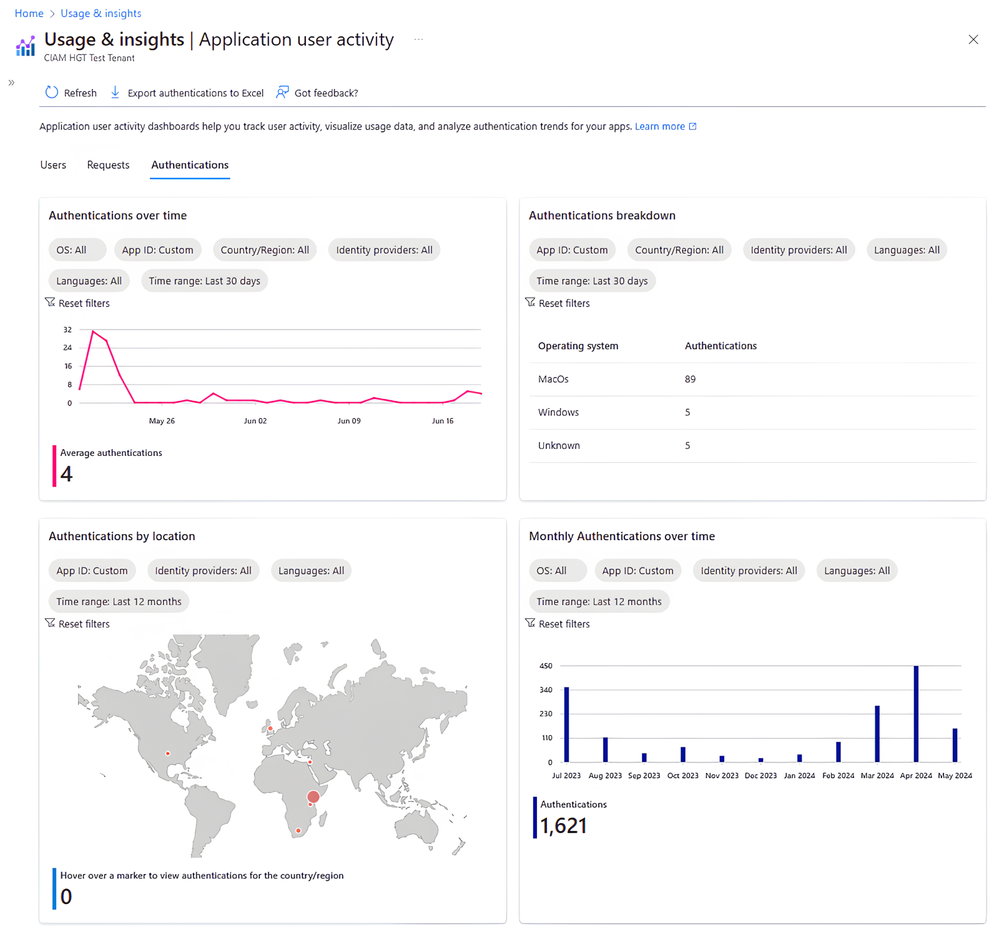Open OS: All filter in Authentications over time

(x=77, y=250)
